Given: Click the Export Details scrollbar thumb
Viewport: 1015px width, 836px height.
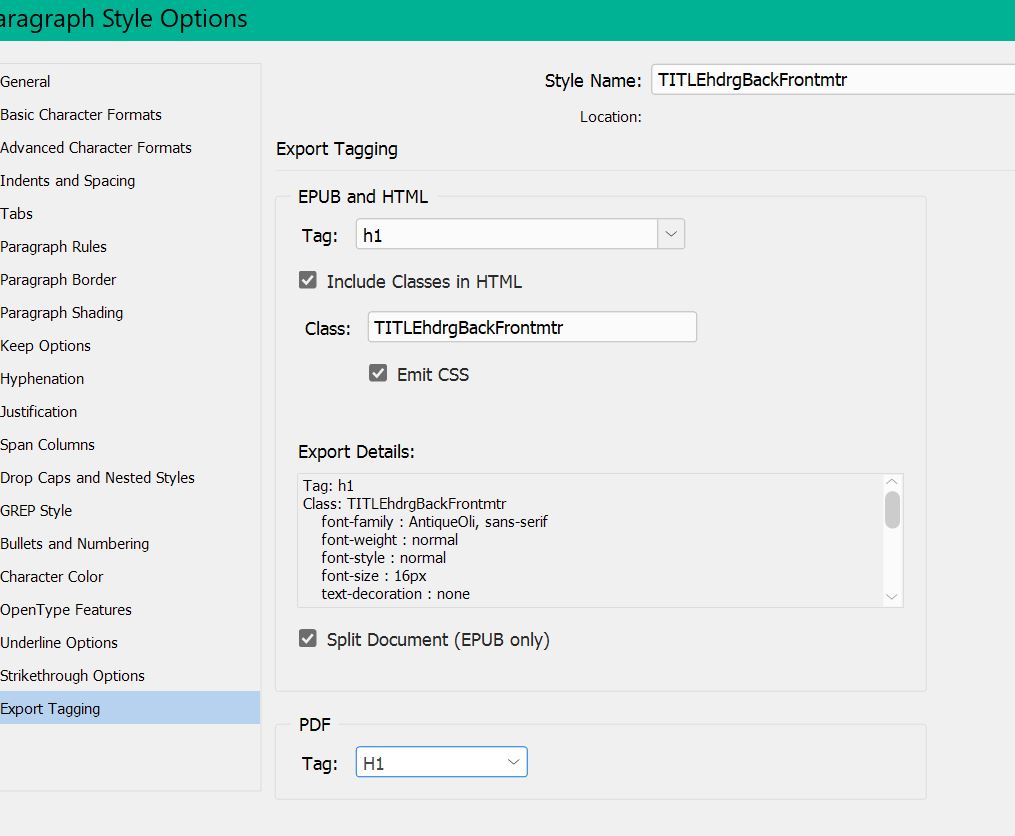Looking at the screenshot, I should (892, 510).
